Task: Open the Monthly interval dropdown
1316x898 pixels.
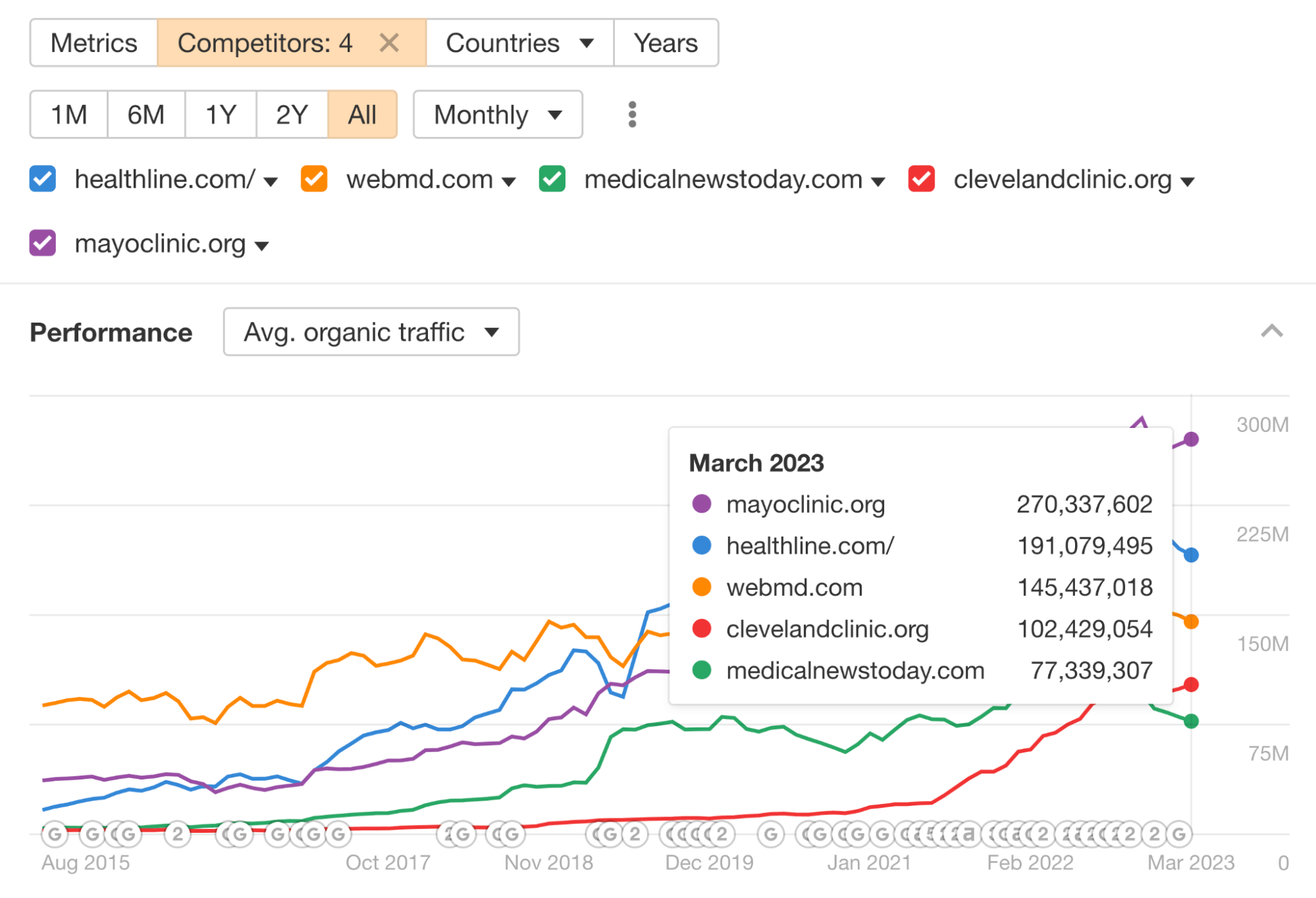Action: pyautogui.click(x=497, y=115)
